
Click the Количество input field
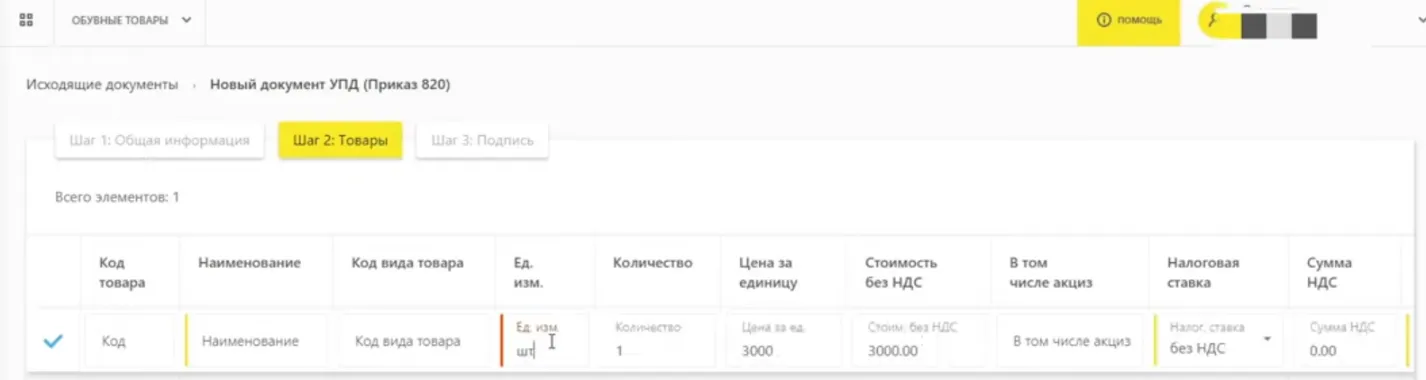tap(657, 342)
